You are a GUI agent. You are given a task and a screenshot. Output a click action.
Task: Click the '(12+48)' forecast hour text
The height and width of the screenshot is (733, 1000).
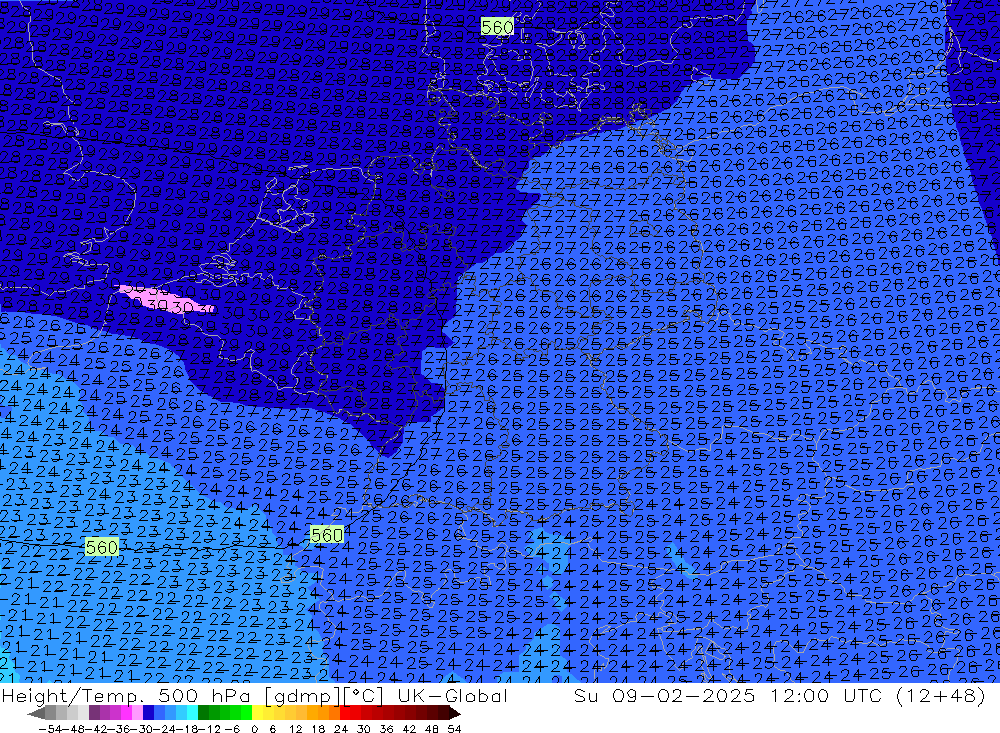tap(941, 695)
